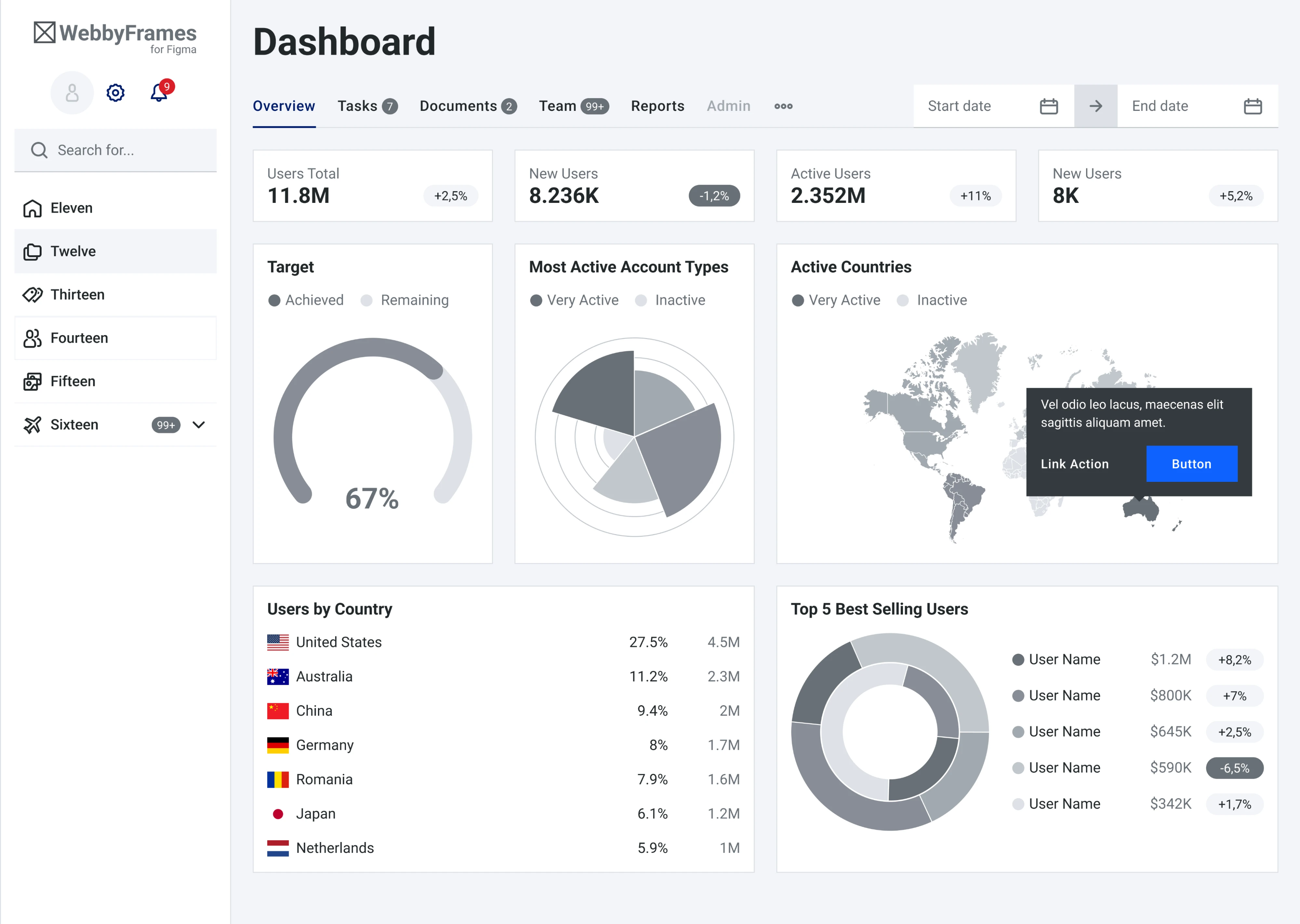Switch to the Tasks tab
The height and width of the screenshot is (924, 1300).
(358, 106)
